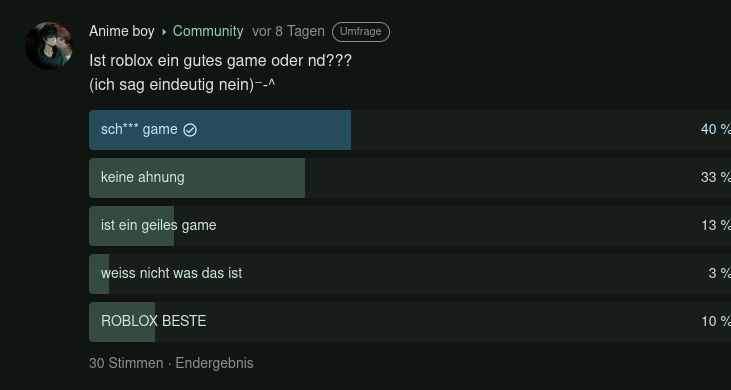Click the poll question about roblox
731x390 pixels.
coord(221,61)
